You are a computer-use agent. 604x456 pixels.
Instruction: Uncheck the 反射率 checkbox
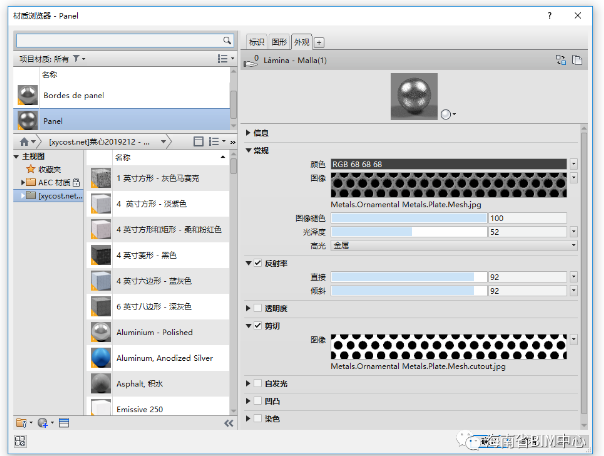click(x=258, y=263)
